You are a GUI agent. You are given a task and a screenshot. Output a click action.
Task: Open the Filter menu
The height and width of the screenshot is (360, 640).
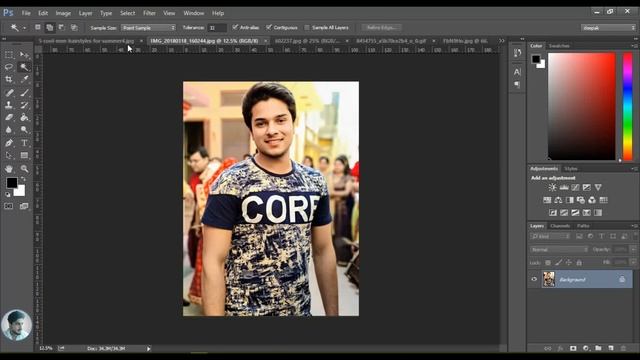tap(149, 13)
